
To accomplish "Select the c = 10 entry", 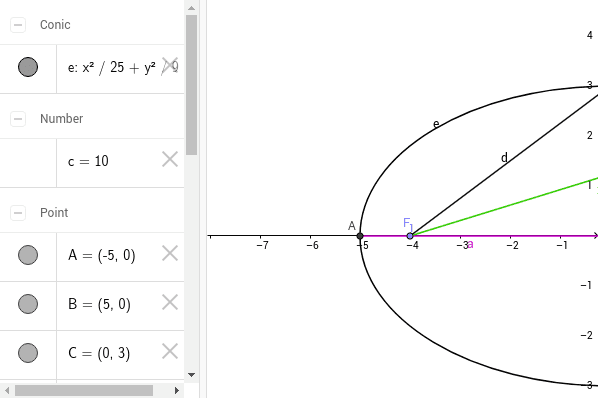I will tap(121, 163).
